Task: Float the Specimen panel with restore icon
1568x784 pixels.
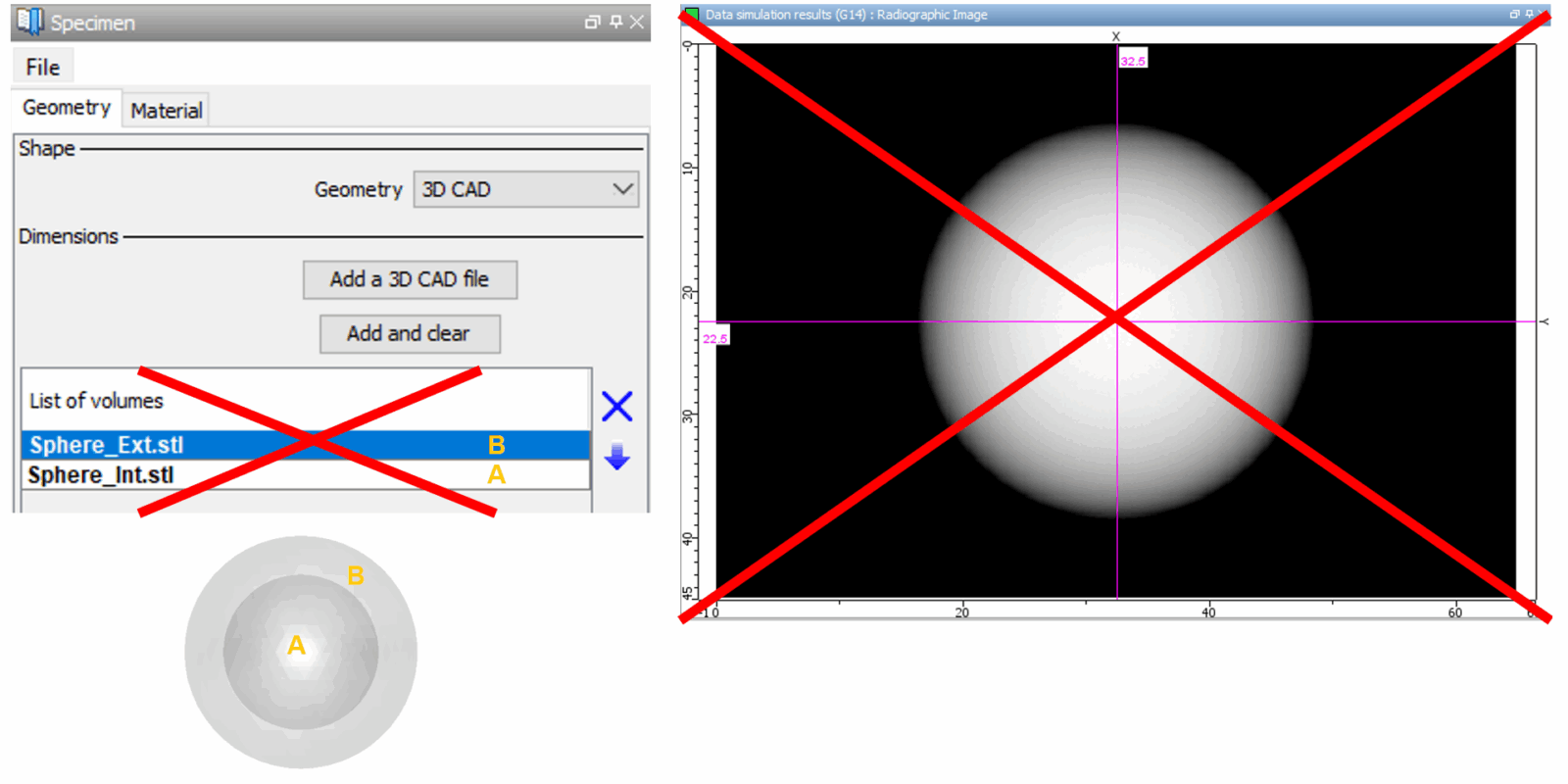Action: click(592, 22)
